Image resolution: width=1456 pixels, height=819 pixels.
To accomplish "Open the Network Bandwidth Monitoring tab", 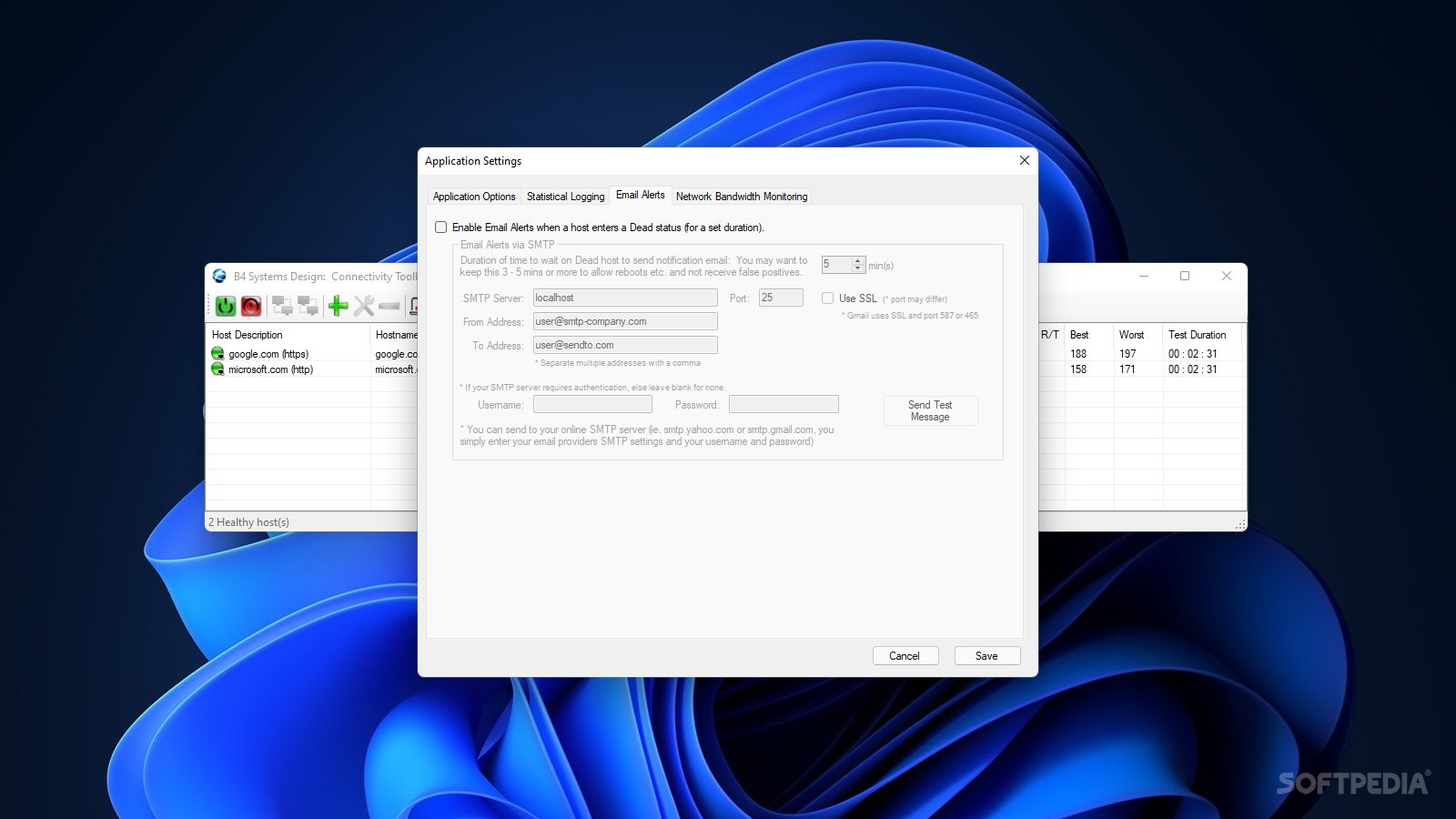I will [742, 197].
